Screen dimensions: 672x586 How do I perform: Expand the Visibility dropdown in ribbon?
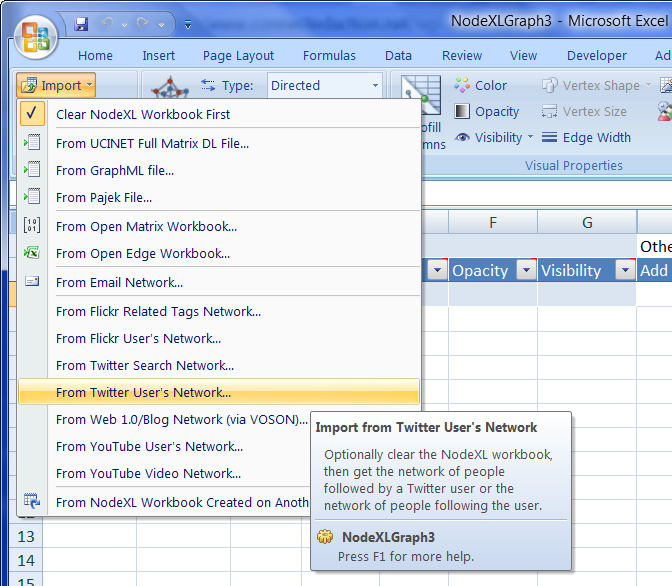(530, 138)
